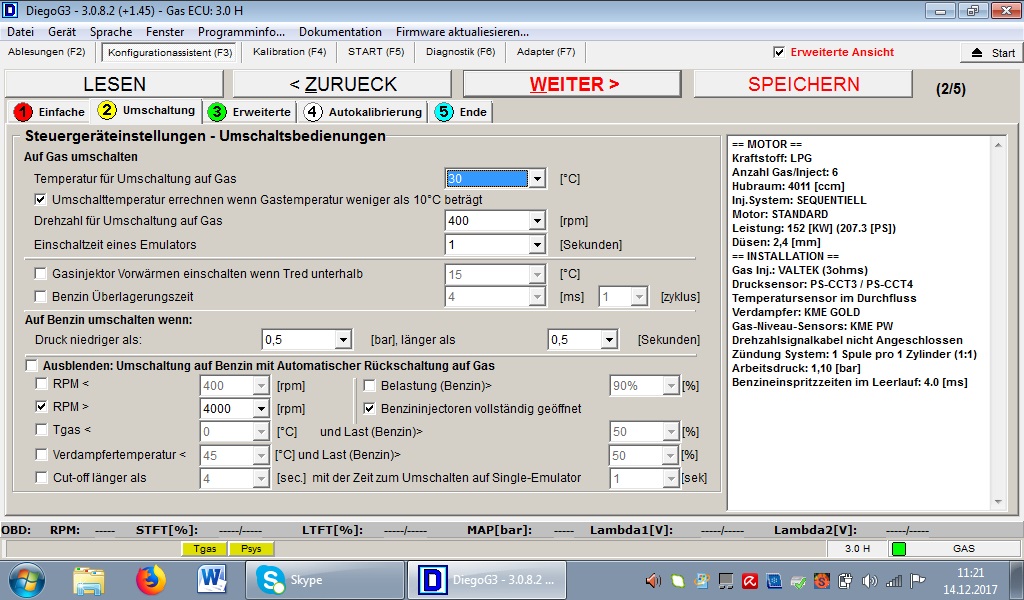
Task: Disable the Erweiterte Ansicht checkbox
Action: click(x=779, y=52)
